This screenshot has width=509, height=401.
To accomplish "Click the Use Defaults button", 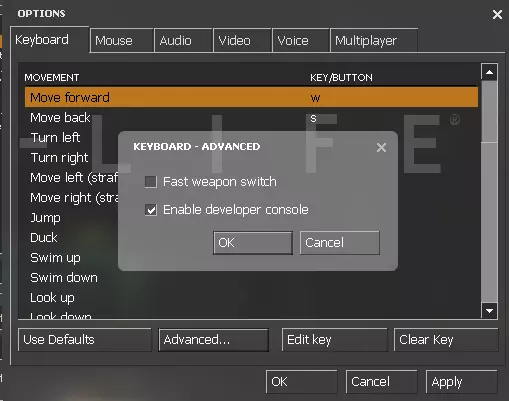I will [85, 340].
